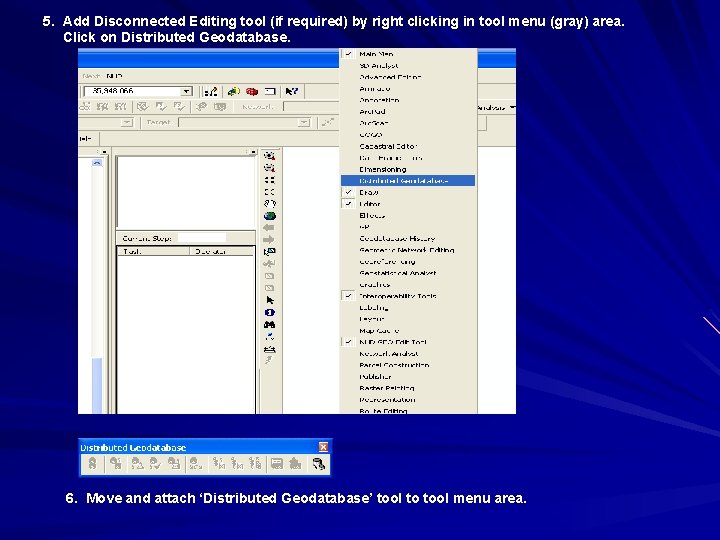Viewport: 720px width, 540px height.
Task: Uncheck Main Menu in toolbar list
Action: coord(408,54)
